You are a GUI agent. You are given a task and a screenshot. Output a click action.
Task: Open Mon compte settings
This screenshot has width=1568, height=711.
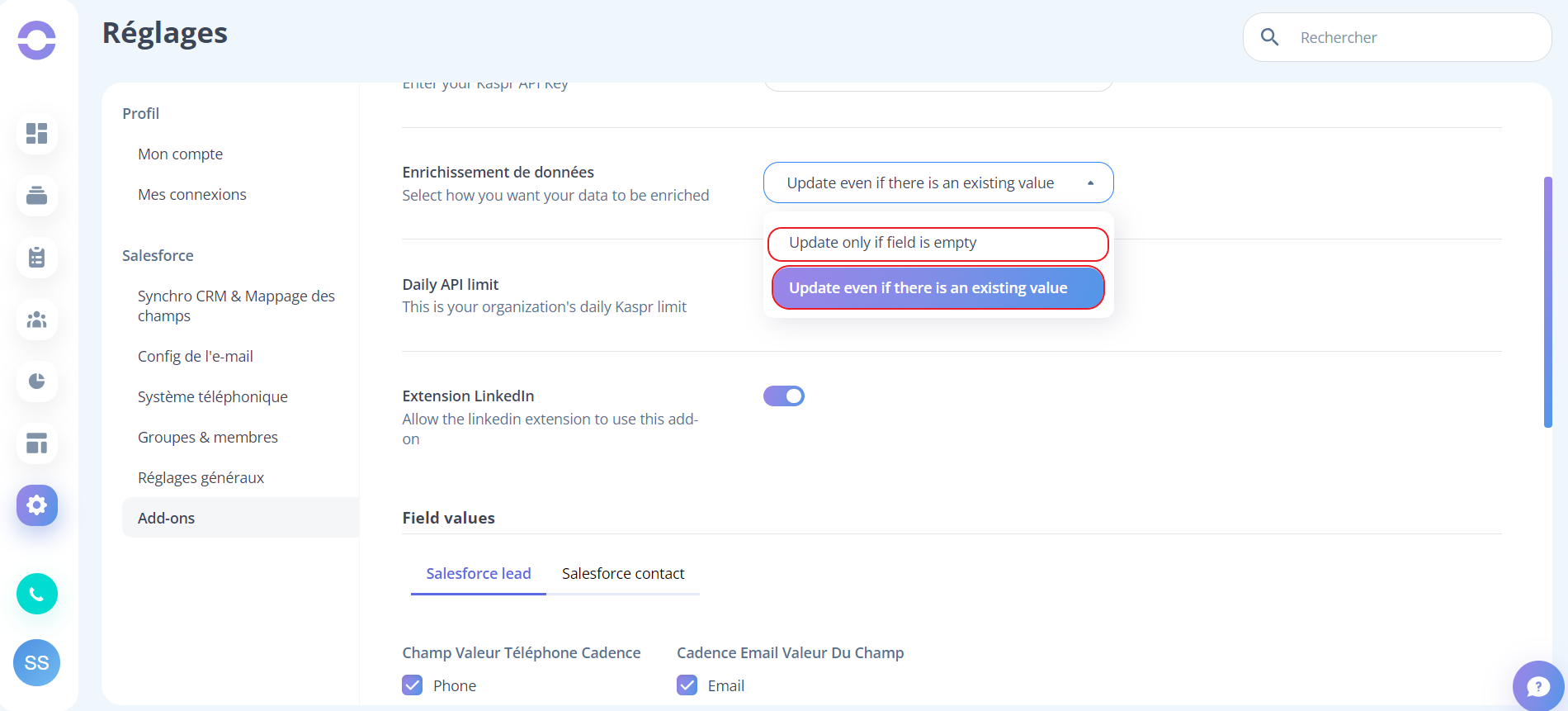click(x=180, y=154)
